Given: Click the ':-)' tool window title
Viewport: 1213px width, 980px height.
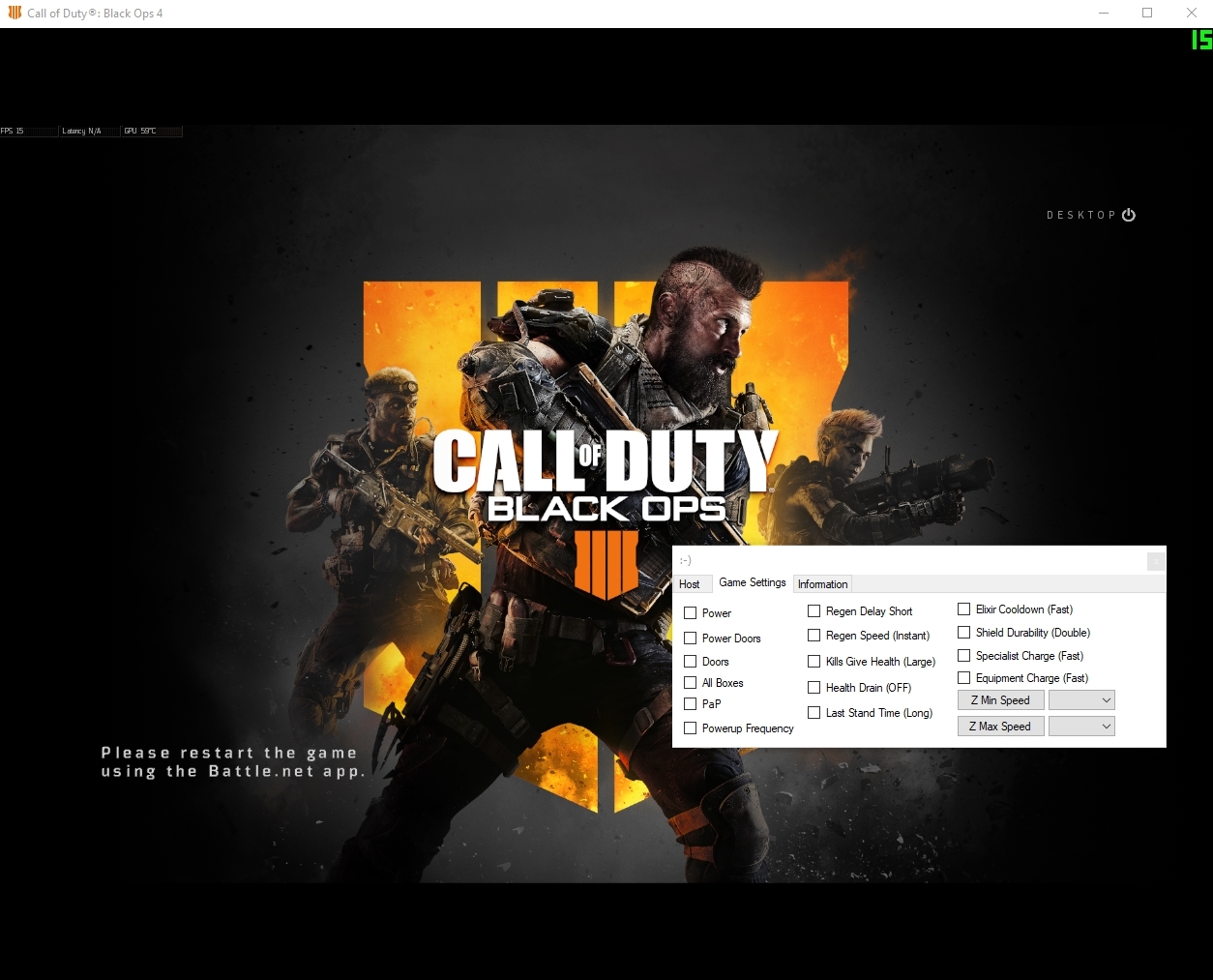Looking at the screenshot, I should pos(685,561).
